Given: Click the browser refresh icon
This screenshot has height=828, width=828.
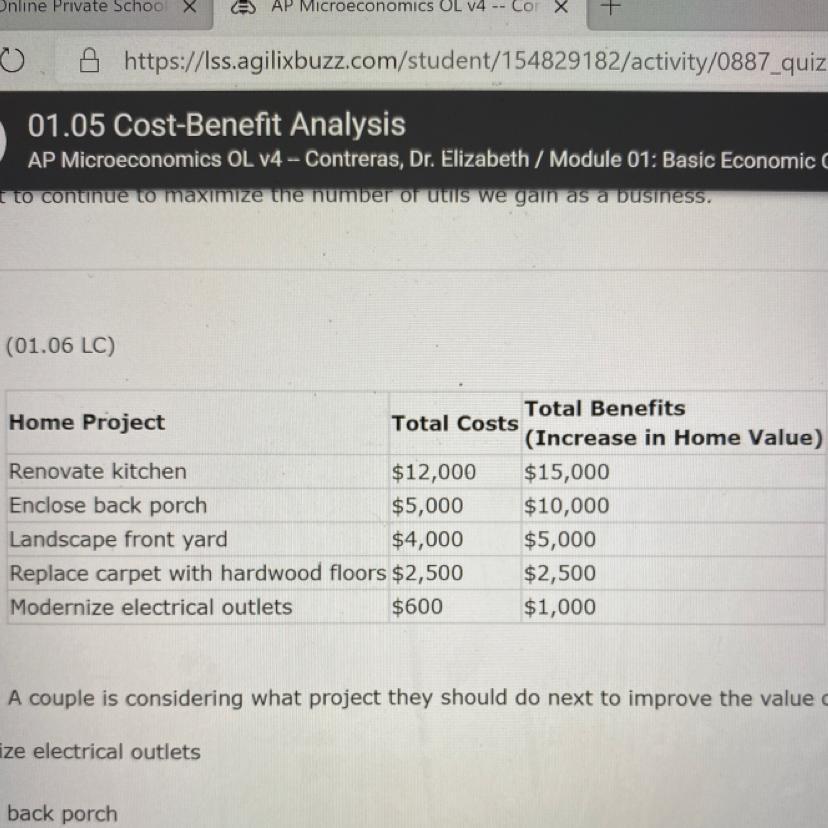Looking at the screenshot, I should coord(12,60).
